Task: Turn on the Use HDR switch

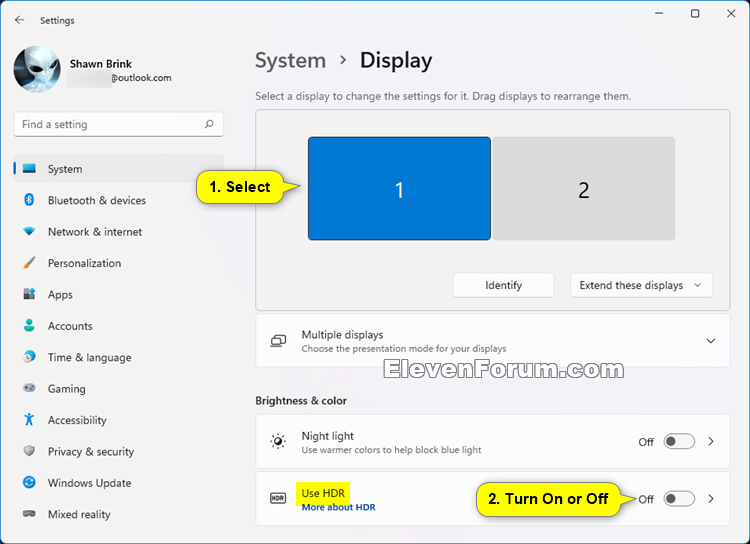Action: (x=679, y=499)
